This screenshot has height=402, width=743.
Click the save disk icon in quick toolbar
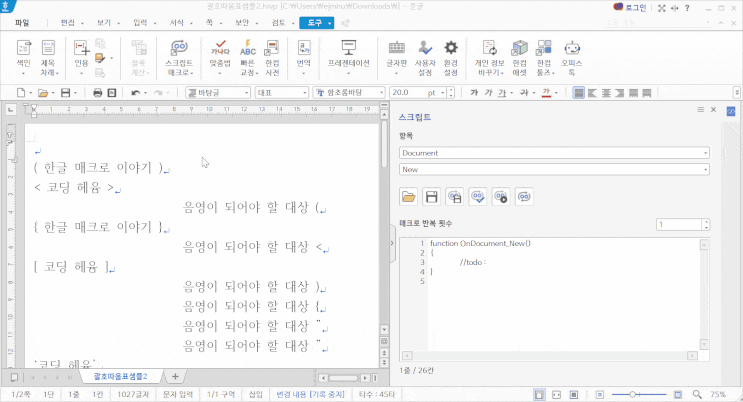(65, 93)
